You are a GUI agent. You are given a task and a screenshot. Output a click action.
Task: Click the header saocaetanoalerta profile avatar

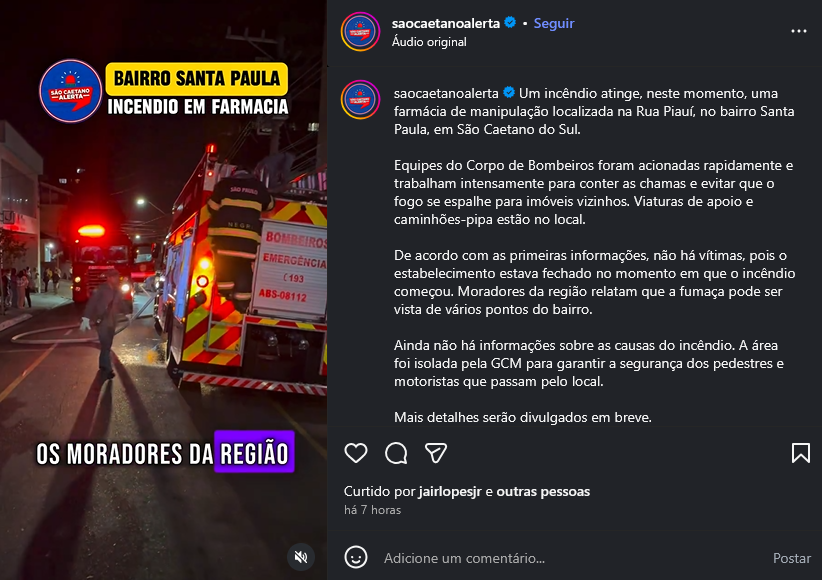point(361,31)
